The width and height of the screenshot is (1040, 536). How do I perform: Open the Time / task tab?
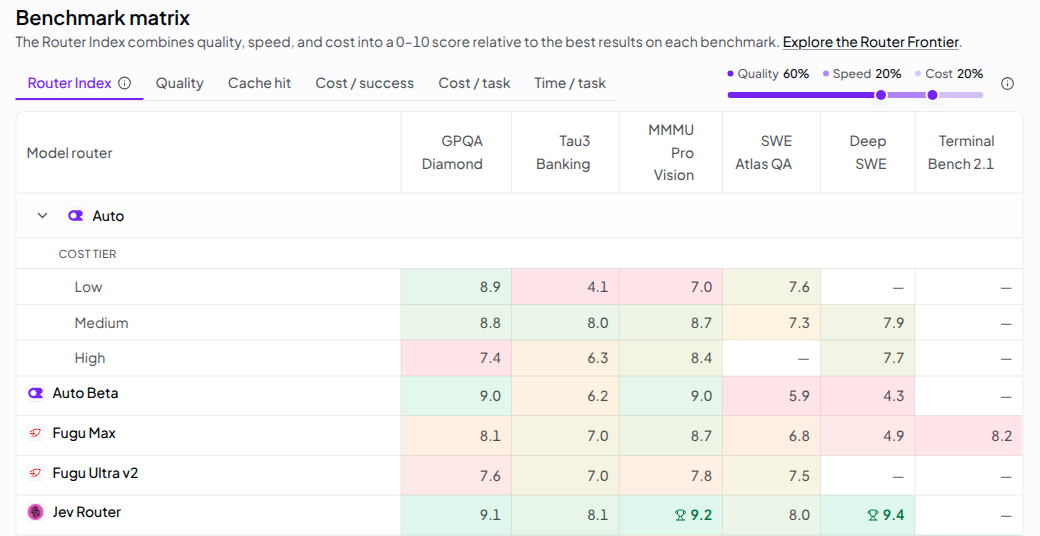click(x=570, y=83)
